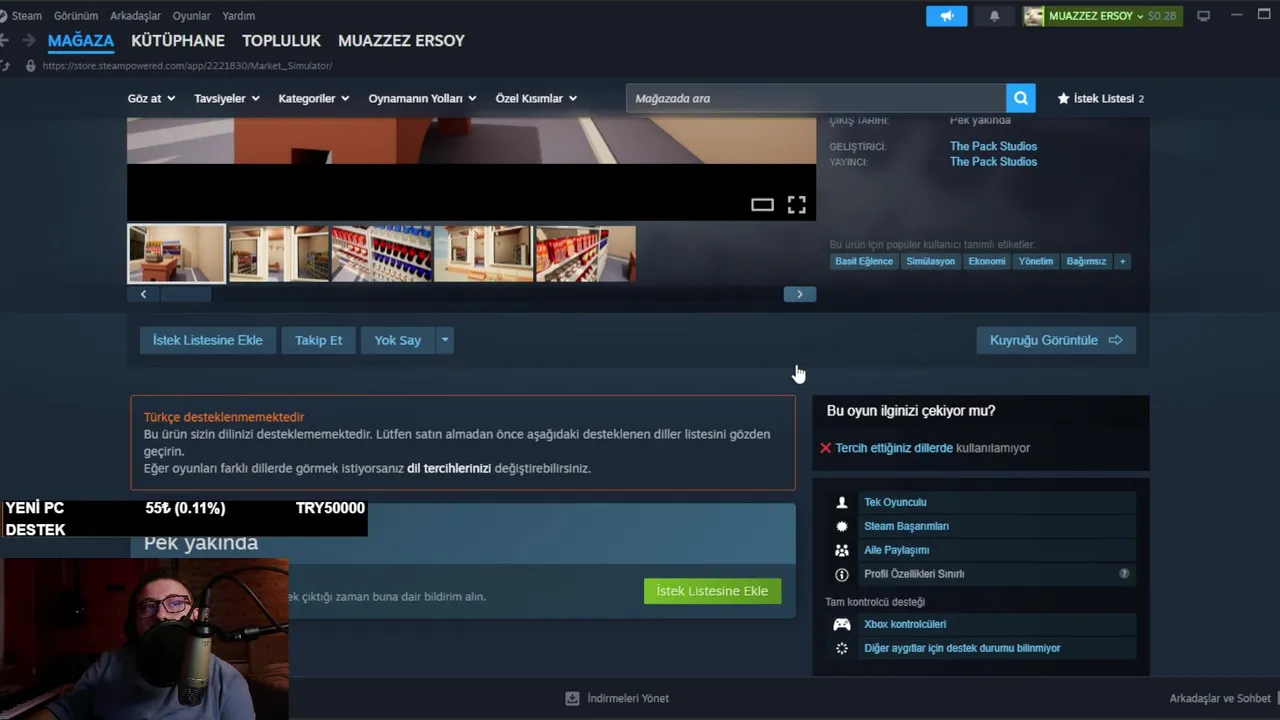This screenshot has width=1280, height=720.
Task: Click the İstek Listesi star icon
Action: coord(1063,98)
